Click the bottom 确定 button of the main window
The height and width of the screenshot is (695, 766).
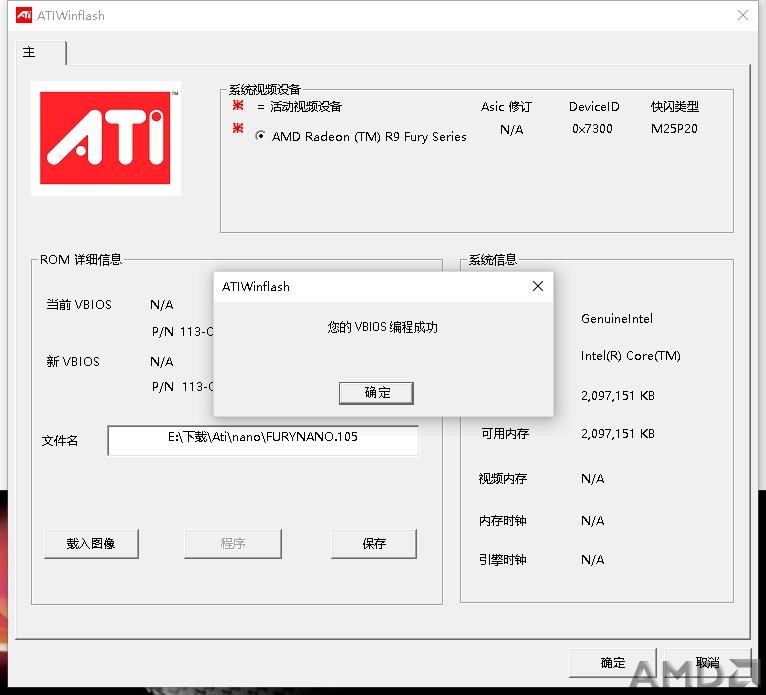[613, 662]
